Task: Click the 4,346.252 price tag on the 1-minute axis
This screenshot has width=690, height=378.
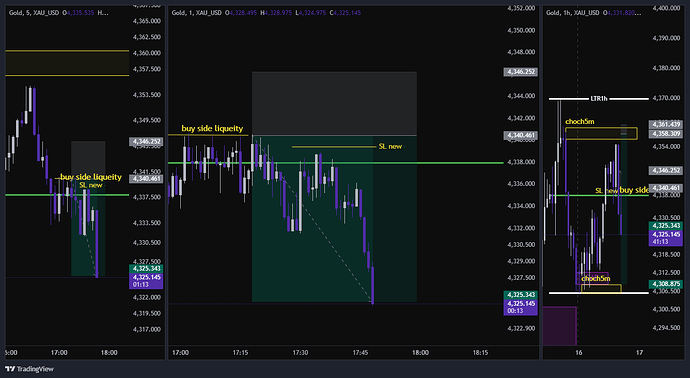Action: [x=520, y=72]
